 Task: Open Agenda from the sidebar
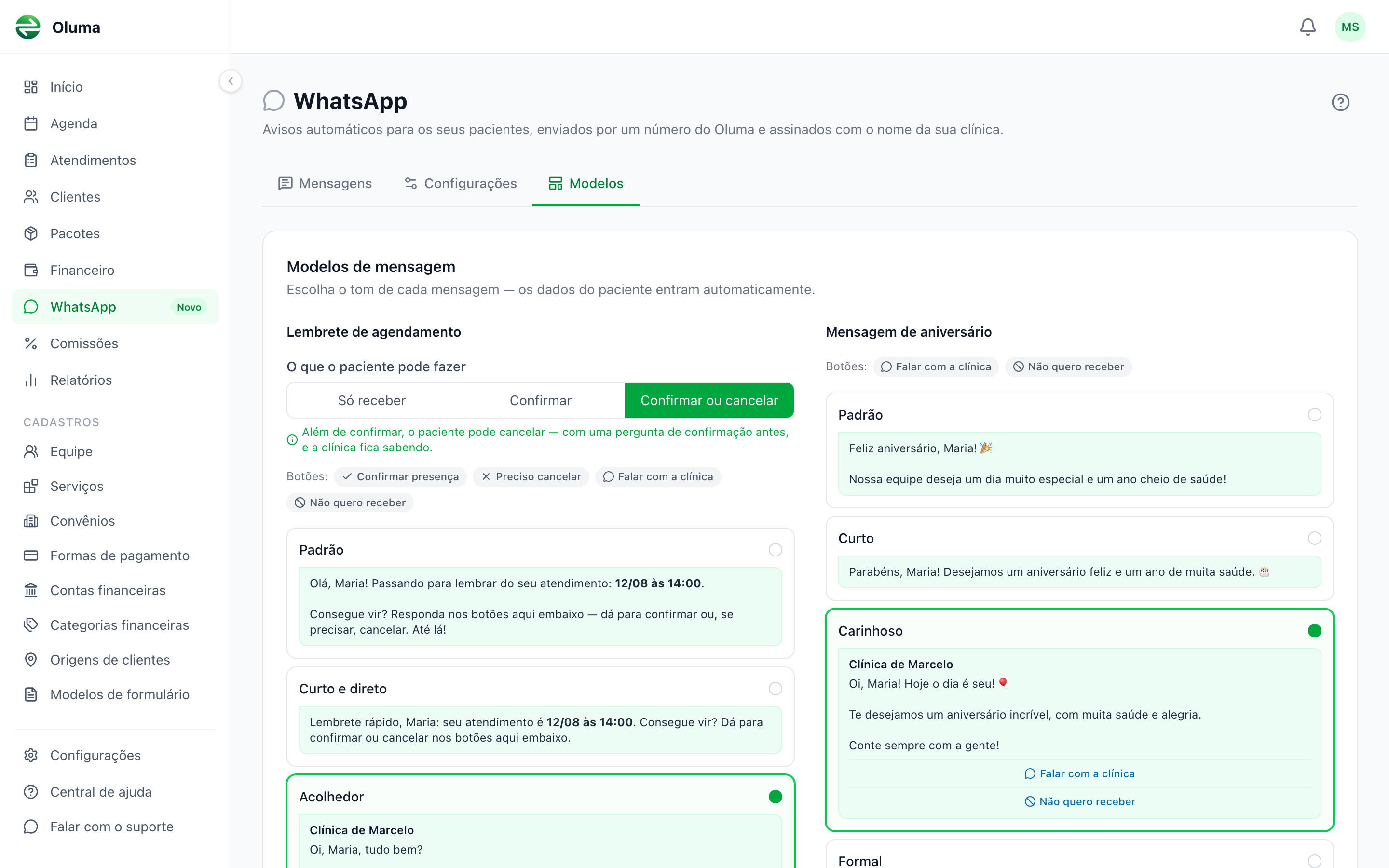(x=115, y=123)
